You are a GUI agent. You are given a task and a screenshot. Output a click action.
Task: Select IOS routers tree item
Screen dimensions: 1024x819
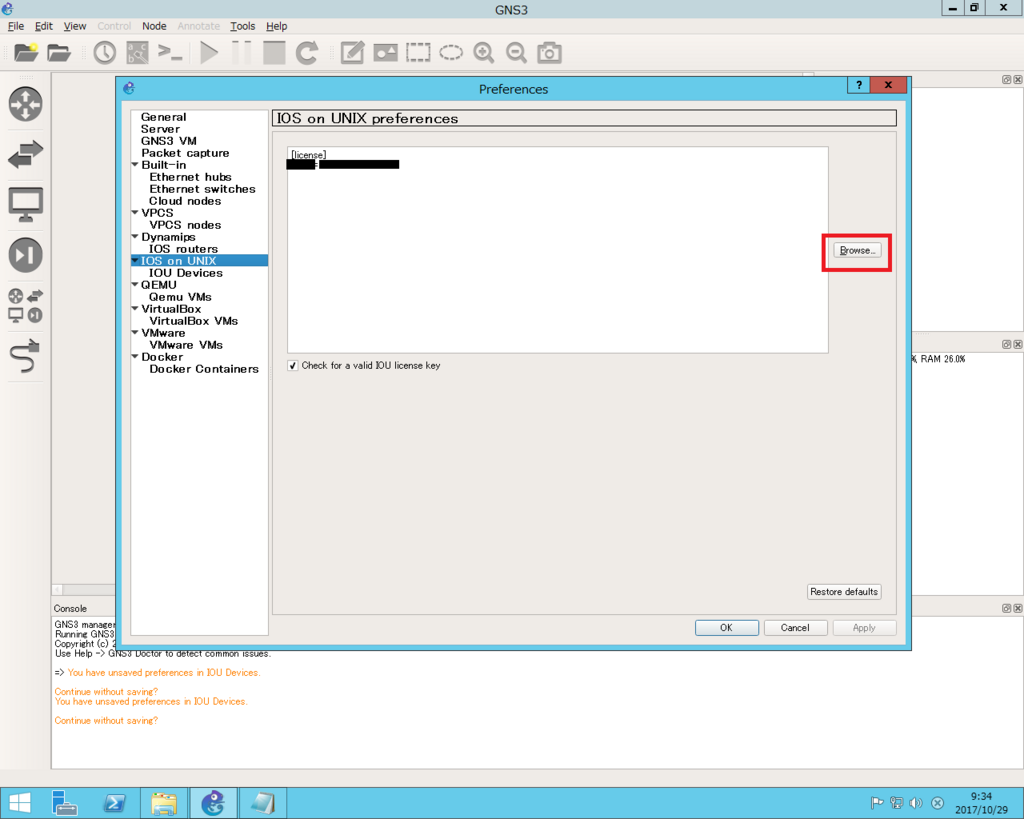coord(183,249)
